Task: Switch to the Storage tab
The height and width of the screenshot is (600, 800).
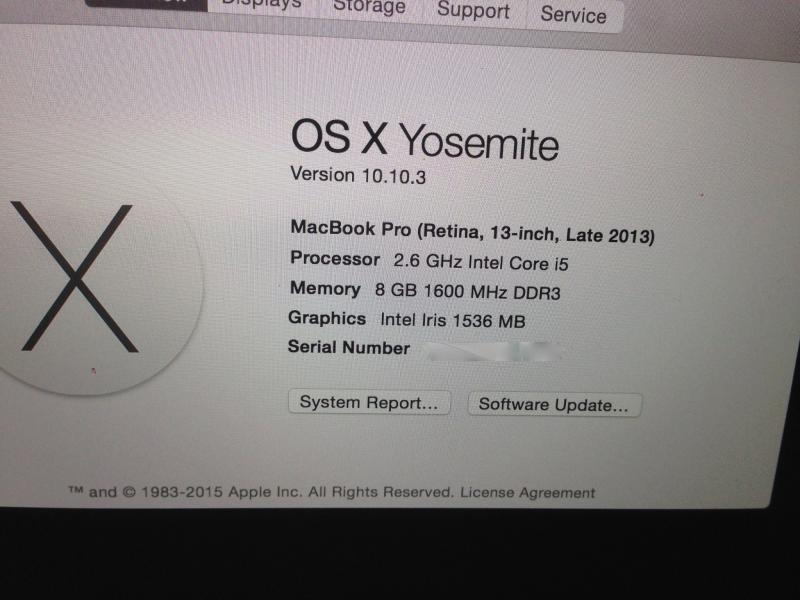Action: [x=369, y=8]
